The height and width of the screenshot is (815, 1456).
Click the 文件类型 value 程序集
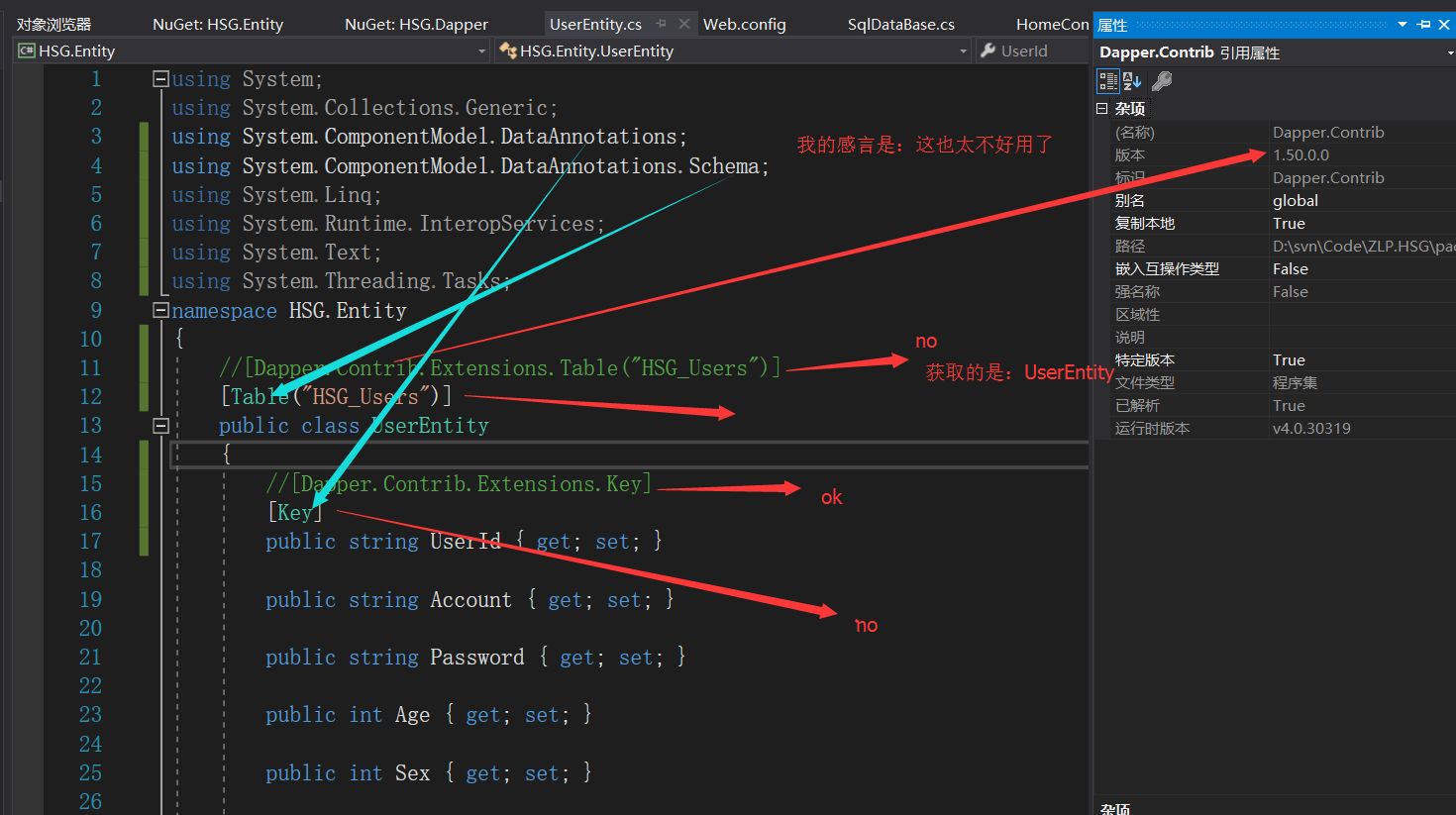(1295, 382)
